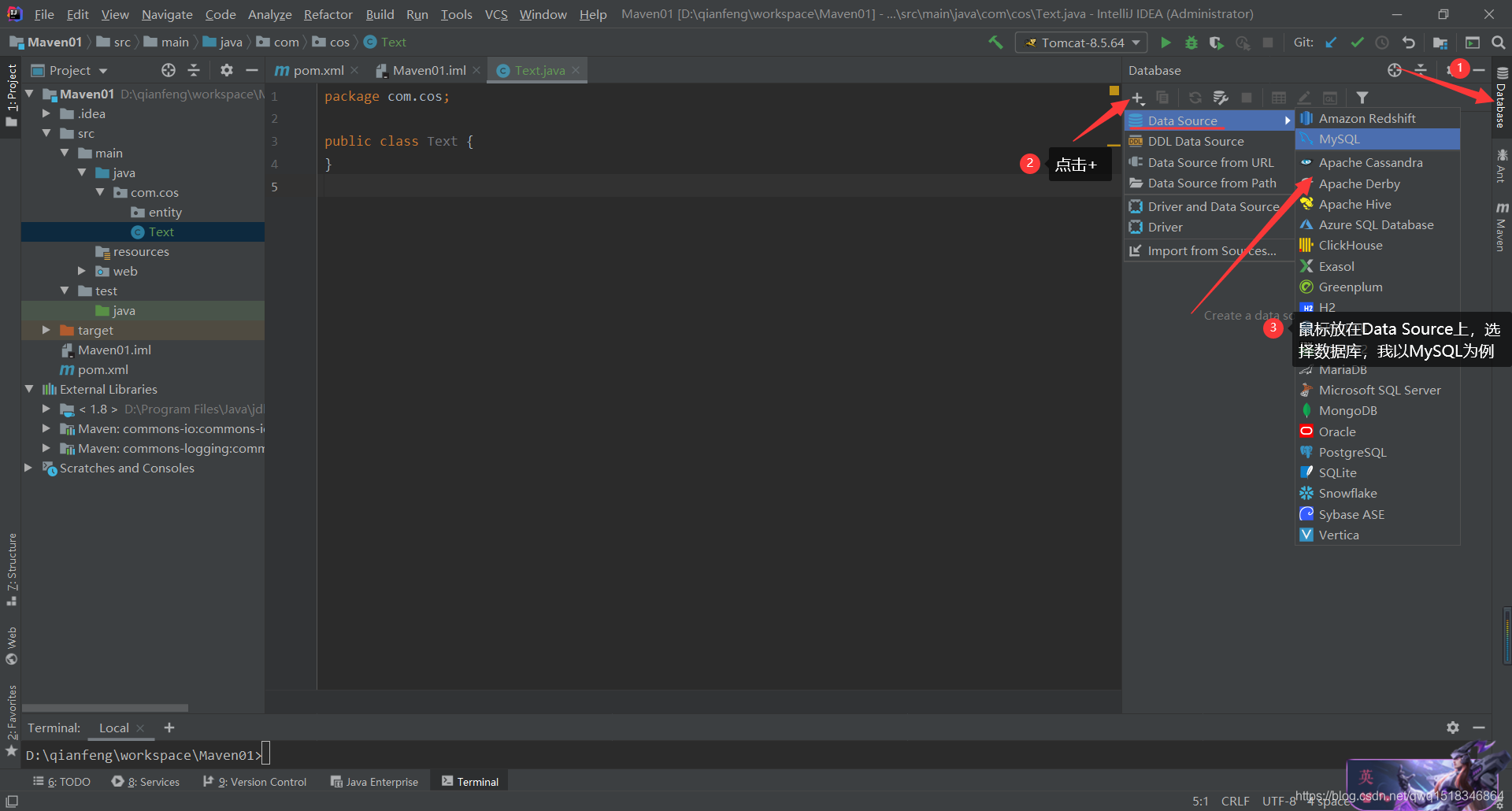The image size is (1512, 811).
Task: Open the 8: Services tool window
Action: [x=146, y=782]
